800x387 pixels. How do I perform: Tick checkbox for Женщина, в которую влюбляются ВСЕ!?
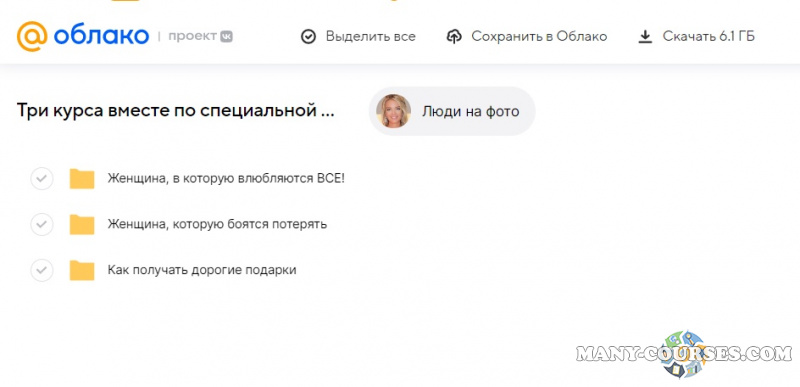click(42, 179)
